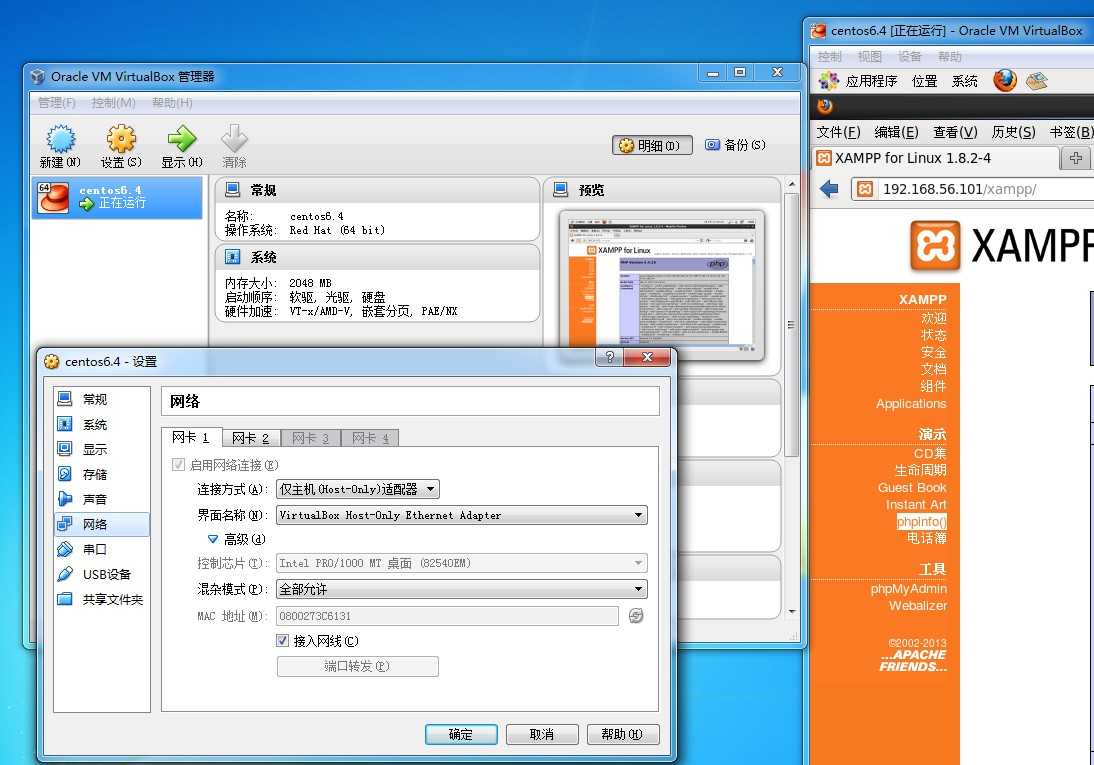Toggle Cable Connected (接入网线) checkbox

tap(283, 641)
